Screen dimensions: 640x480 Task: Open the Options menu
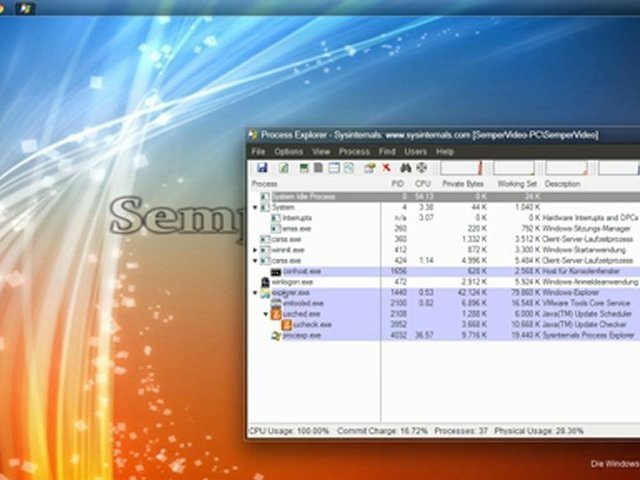tap(289, 151)
